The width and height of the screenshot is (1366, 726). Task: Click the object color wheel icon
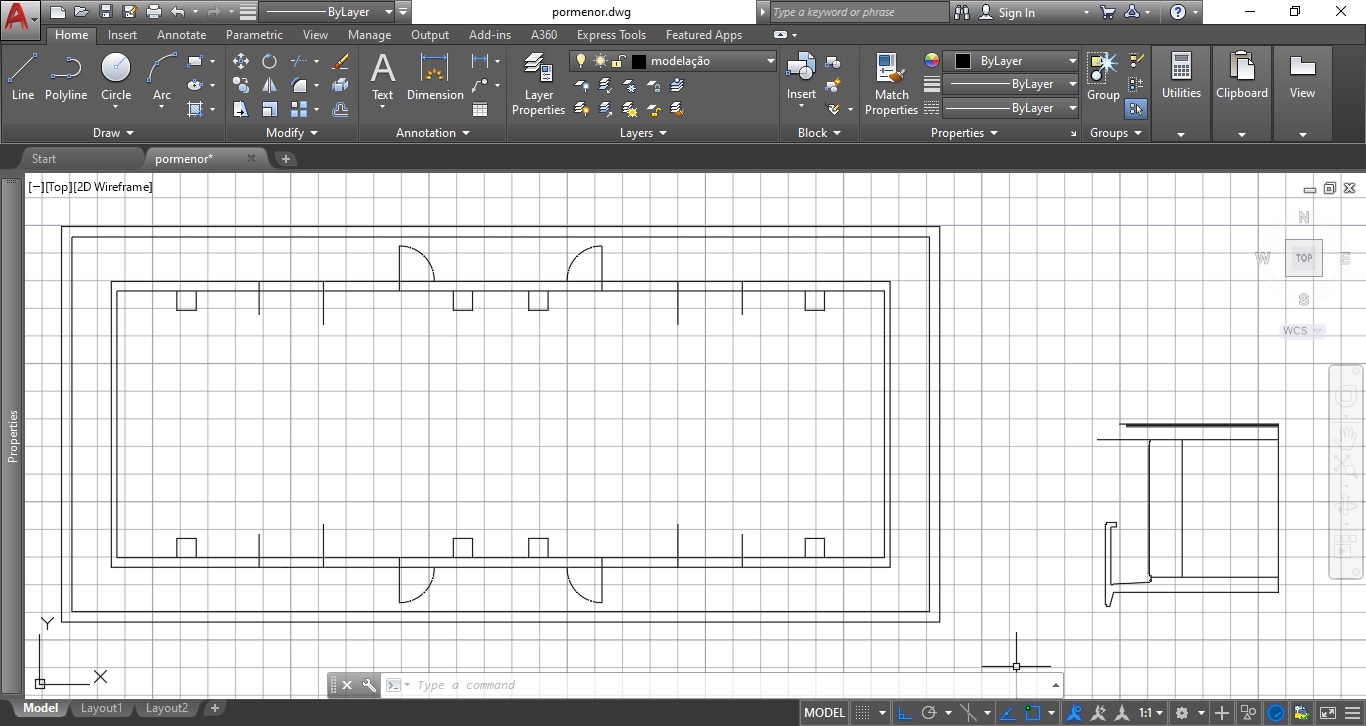tap(932, 61)
